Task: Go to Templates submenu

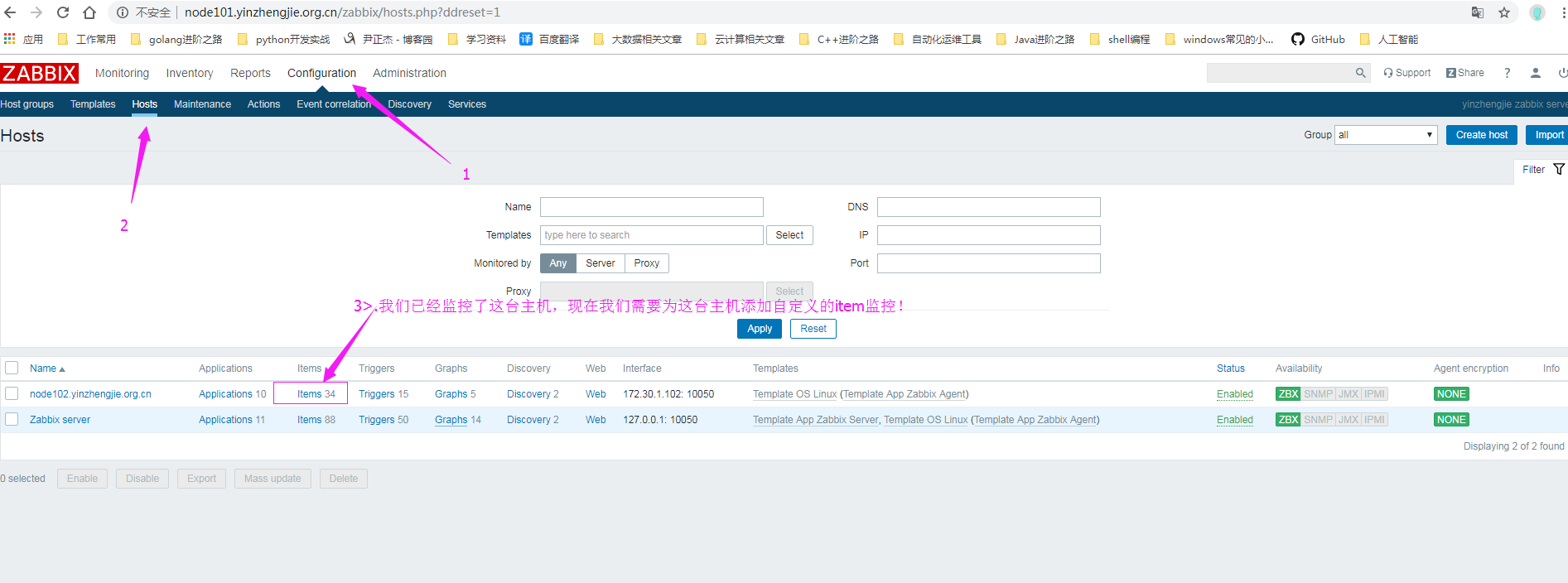Action: tap(93, 104)
